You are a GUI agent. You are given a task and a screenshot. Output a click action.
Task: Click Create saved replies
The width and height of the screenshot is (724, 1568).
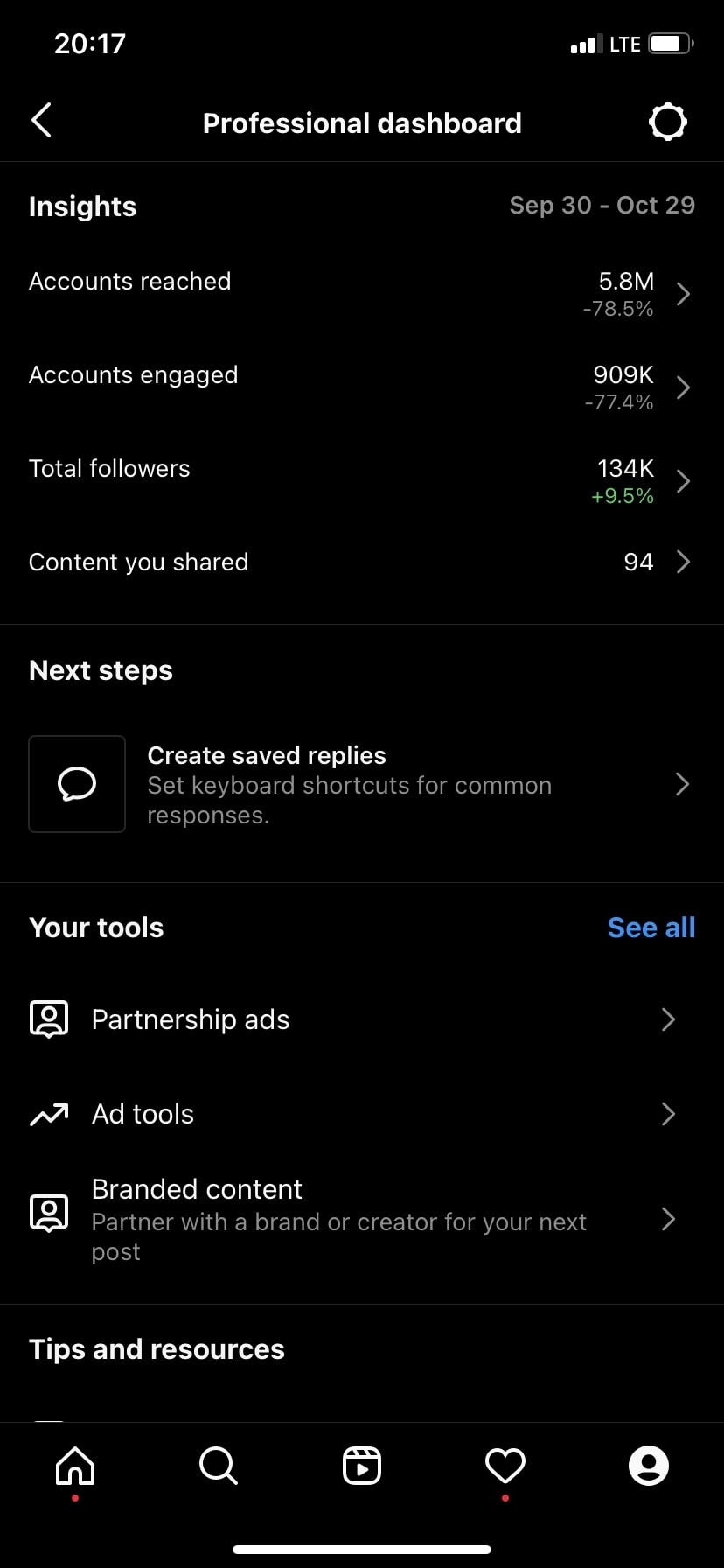(x=266, y=754)
